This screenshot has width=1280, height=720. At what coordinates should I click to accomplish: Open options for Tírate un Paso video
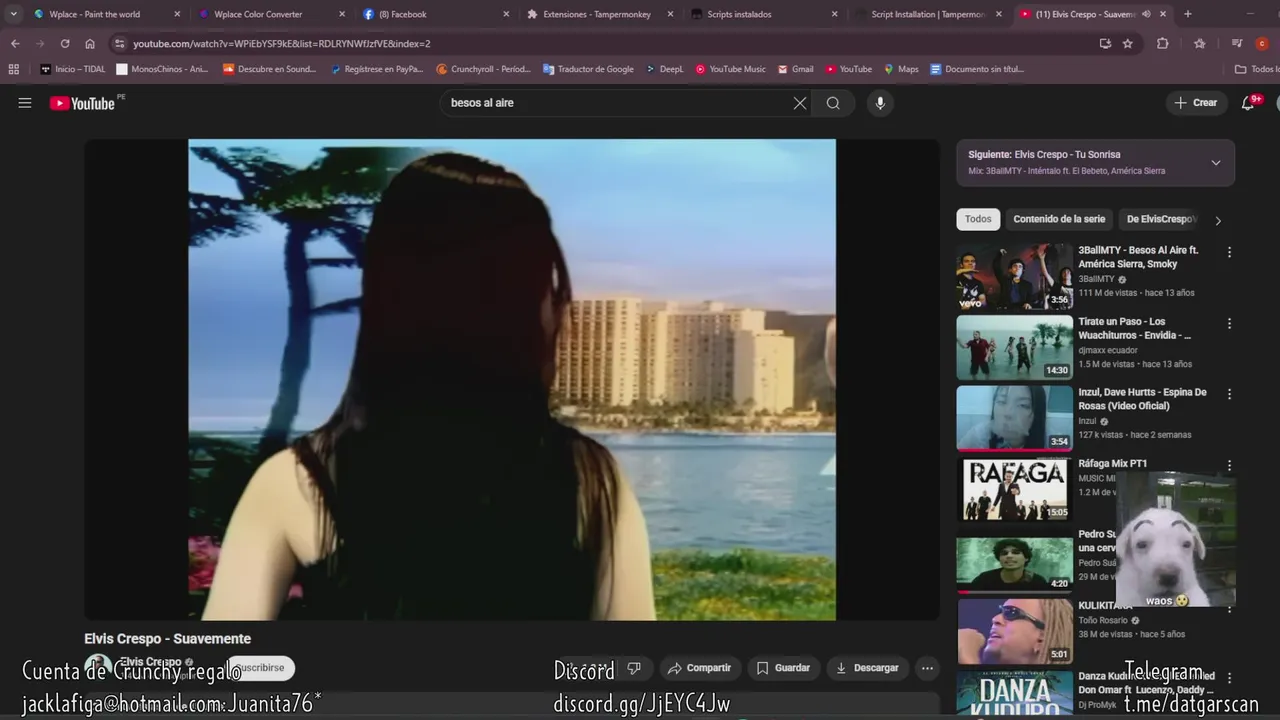point(1229,323)
